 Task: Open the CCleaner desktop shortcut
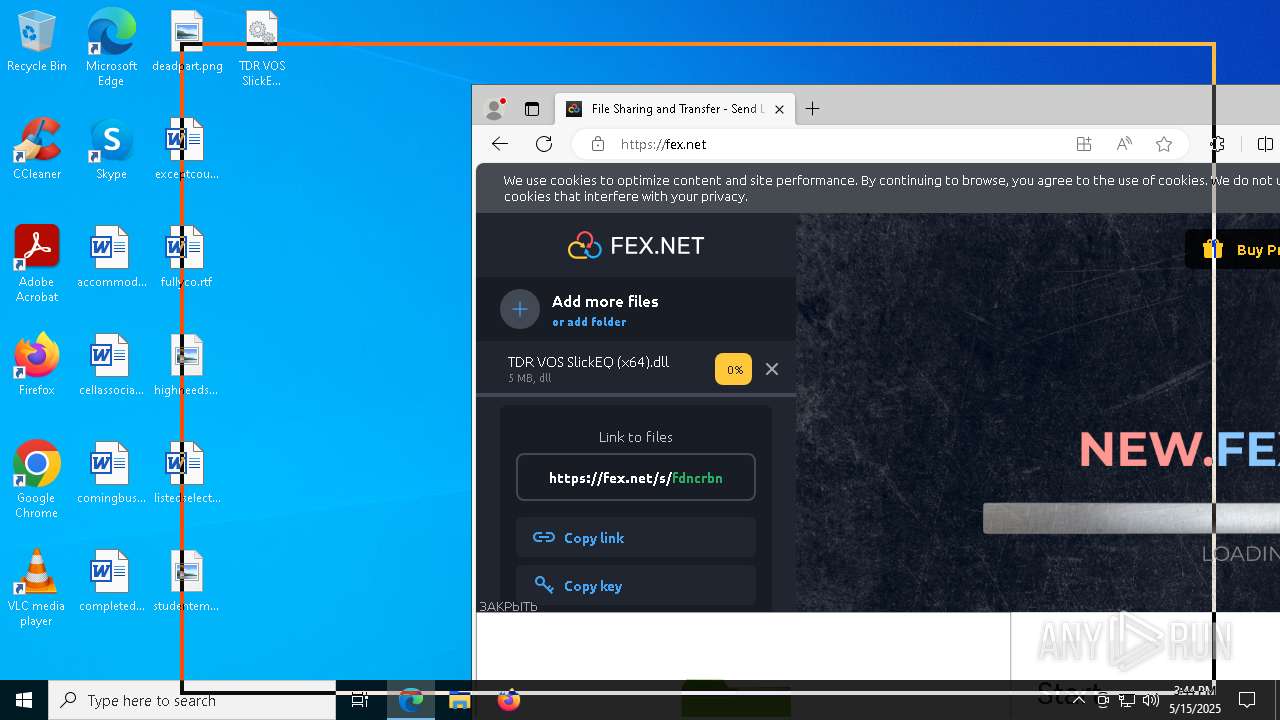pos(37,150)
